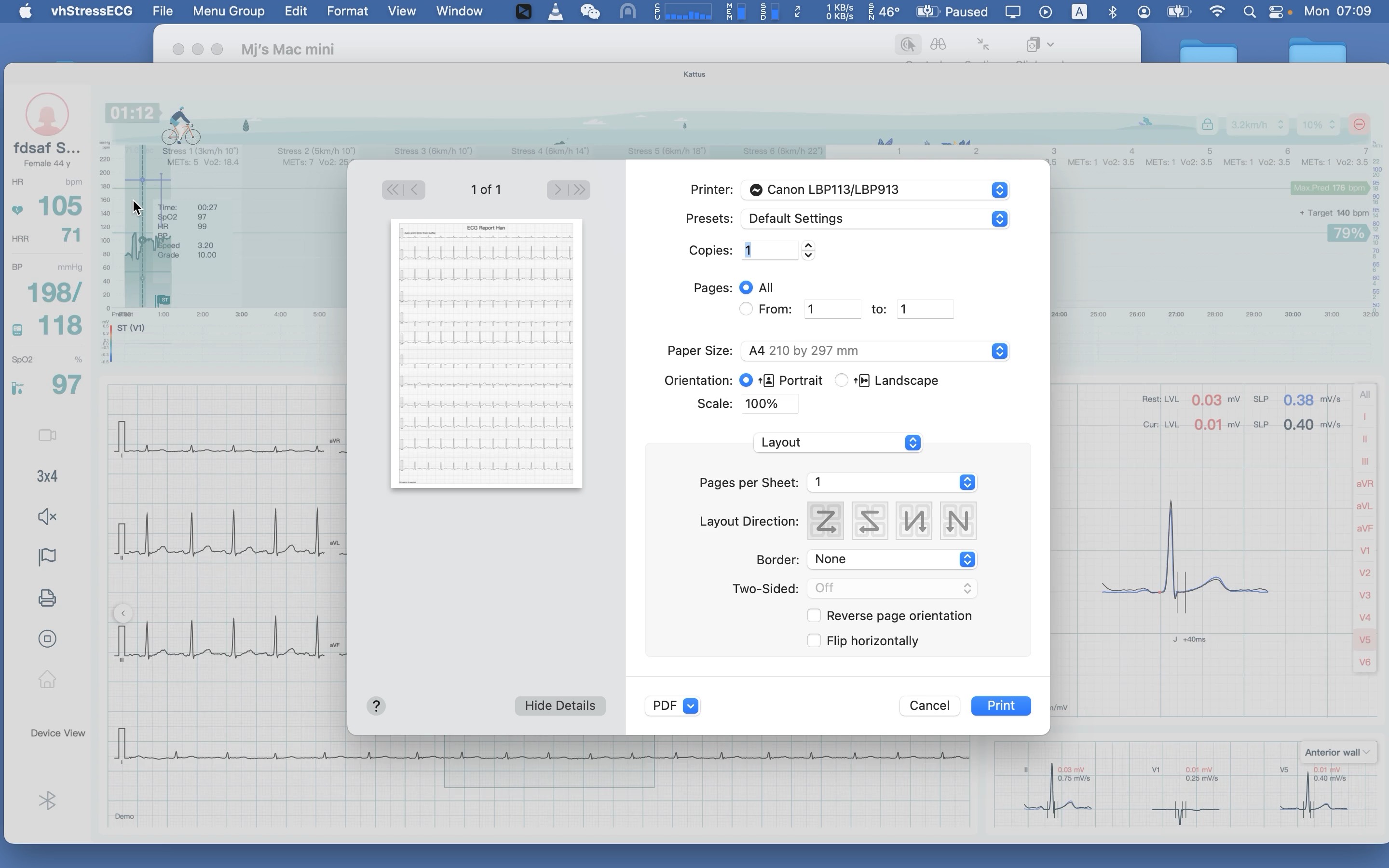Viewport: 1389px width, 868px height.
Task: Choose Portrait orientation radio button
Action: (746, 380)
